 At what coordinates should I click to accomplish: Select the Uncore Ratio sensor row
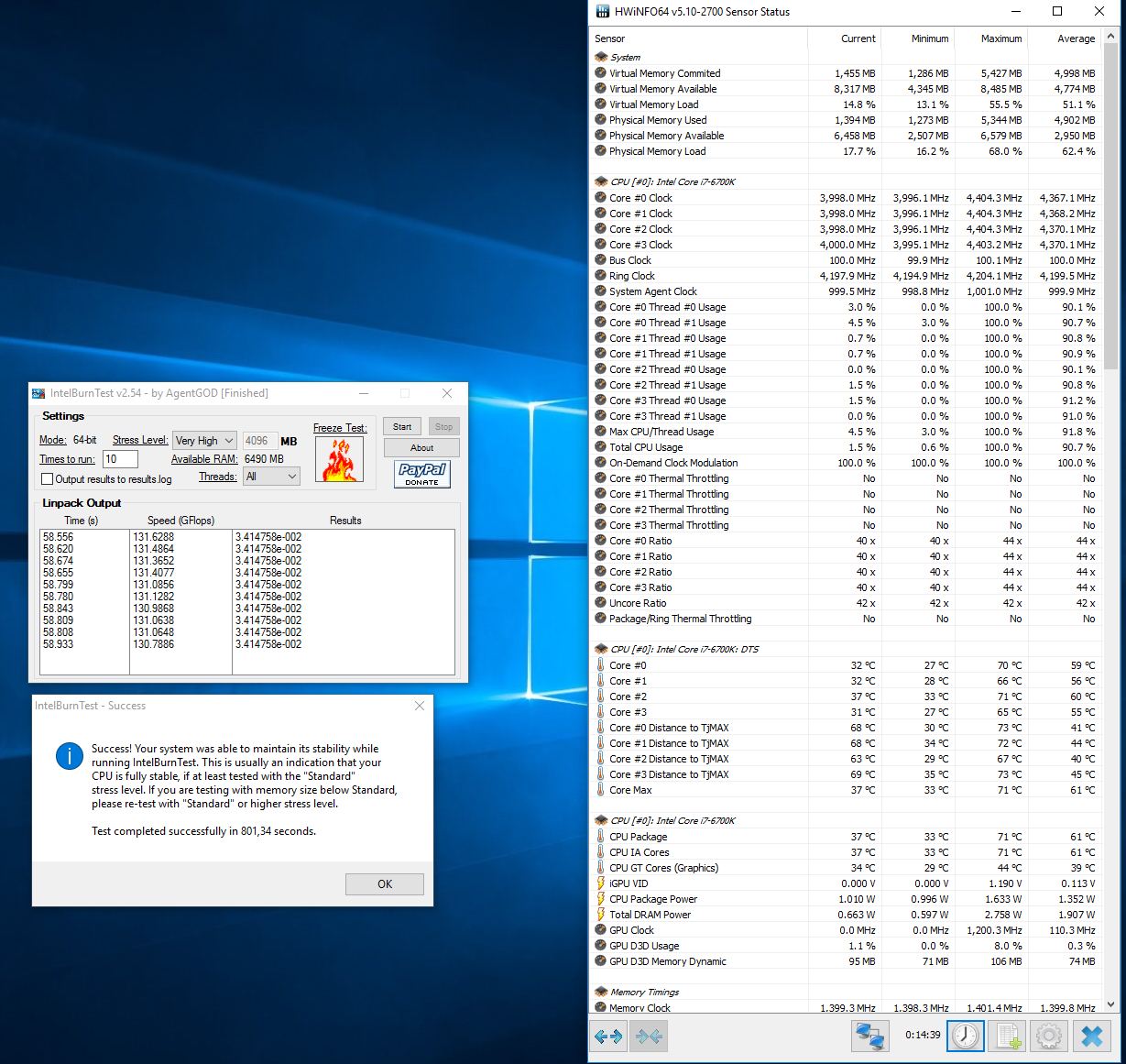pyautogui.click(x=845, y=603)
